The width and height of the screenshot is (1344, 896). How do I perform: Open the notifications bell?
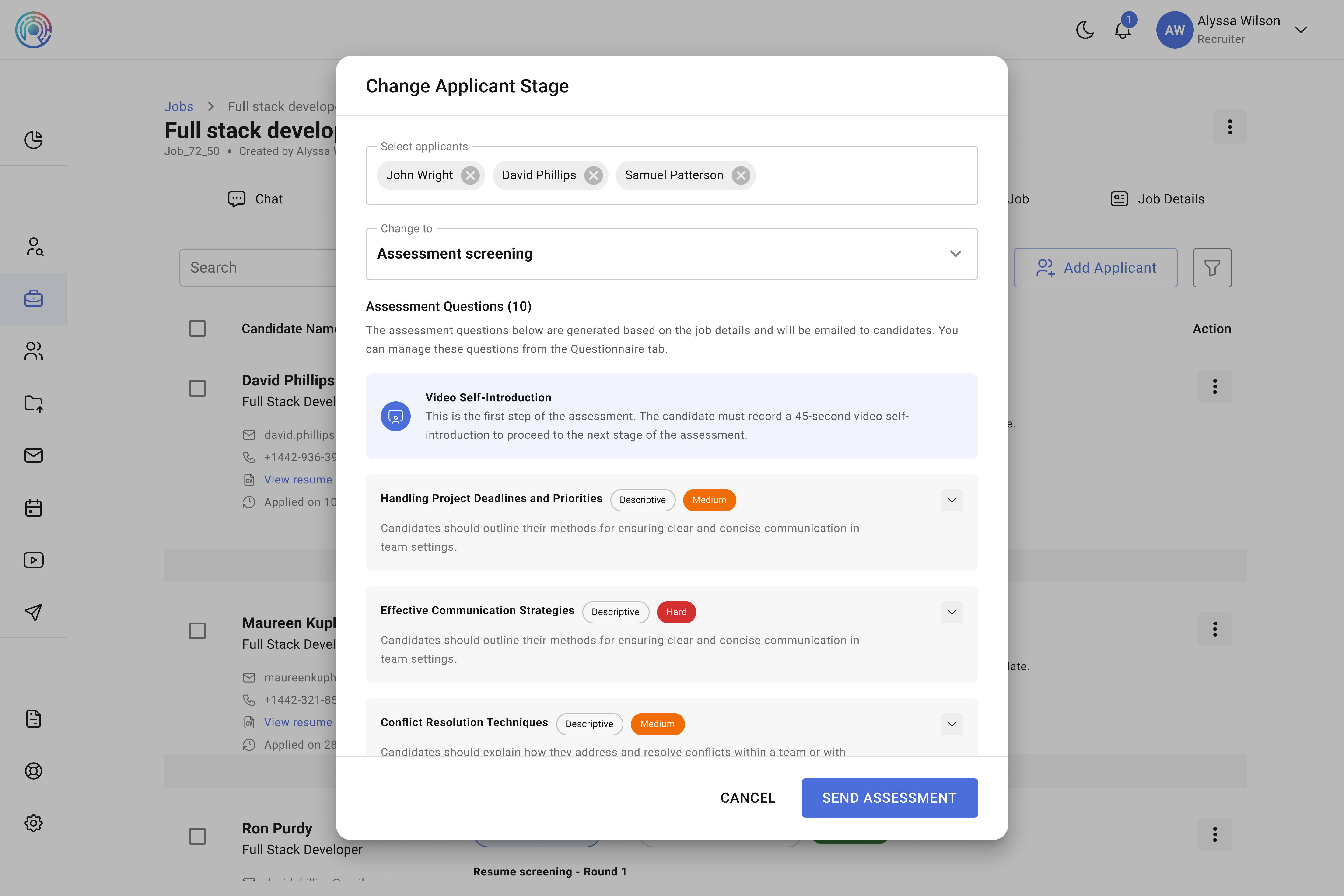click(1123, 30)
